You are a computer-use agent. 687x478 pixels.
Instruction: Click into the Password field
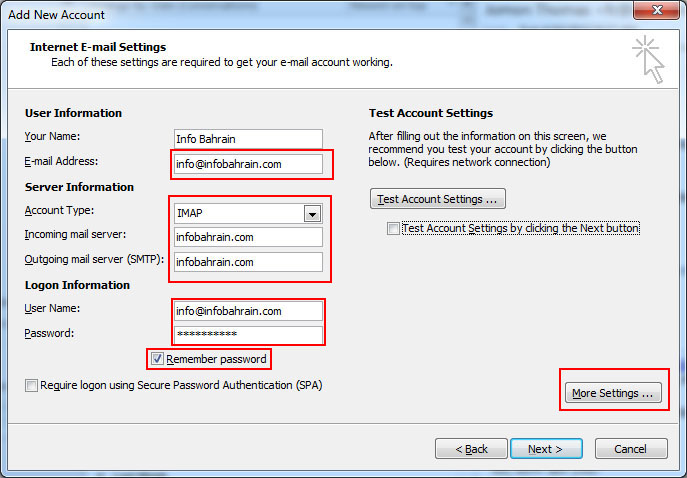(248, 334)
